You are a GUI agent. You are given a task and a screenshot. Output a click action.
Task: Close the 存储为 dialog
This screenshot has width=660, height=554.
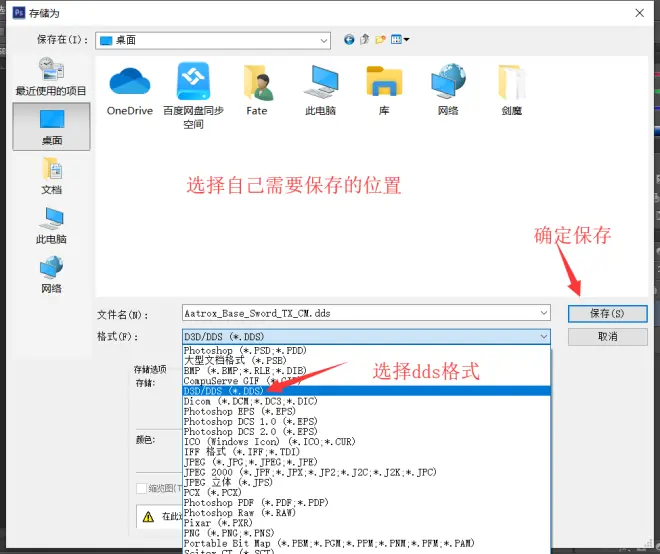click(x=639, y=13)
